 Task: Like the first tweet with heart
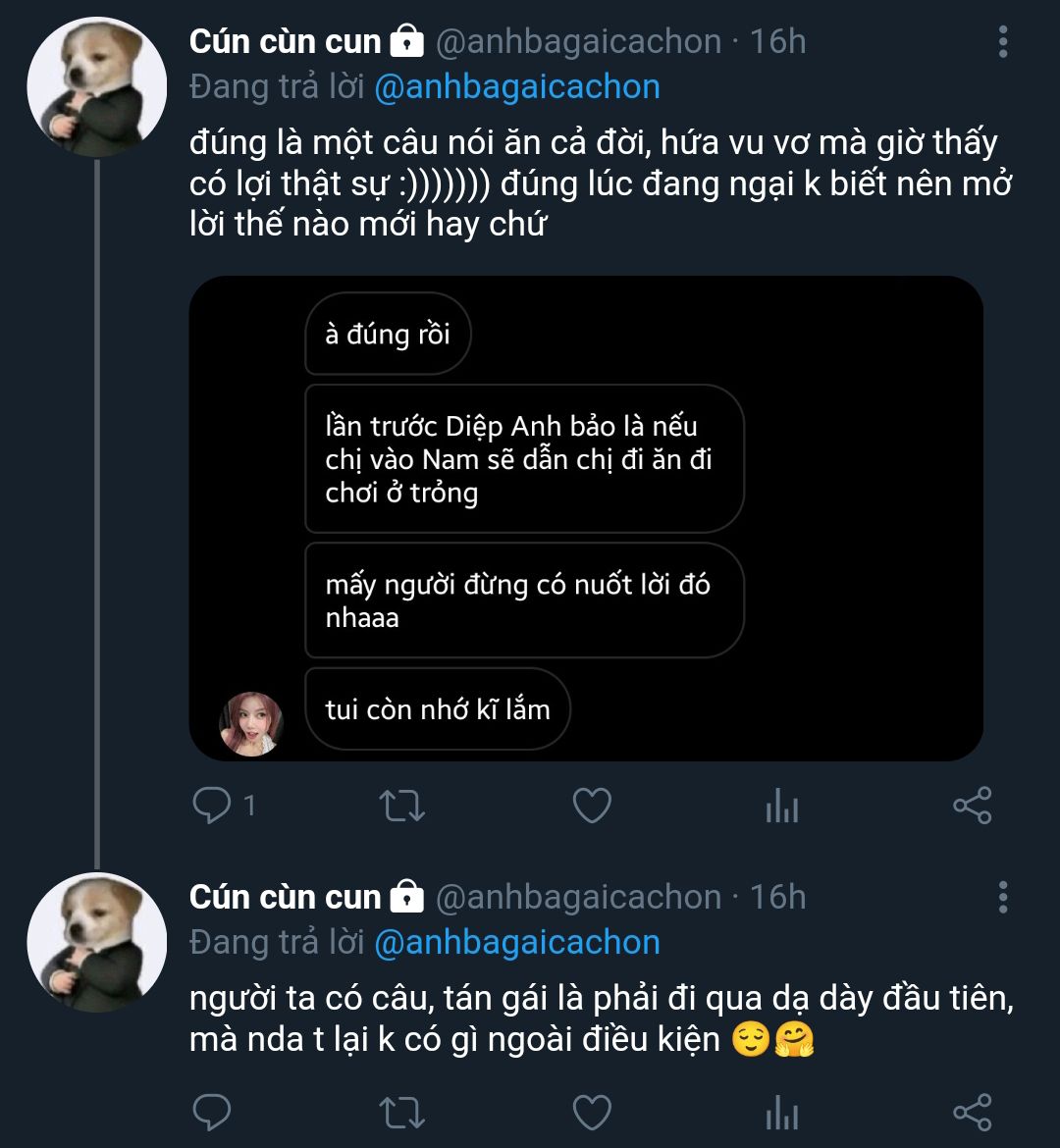592,807
